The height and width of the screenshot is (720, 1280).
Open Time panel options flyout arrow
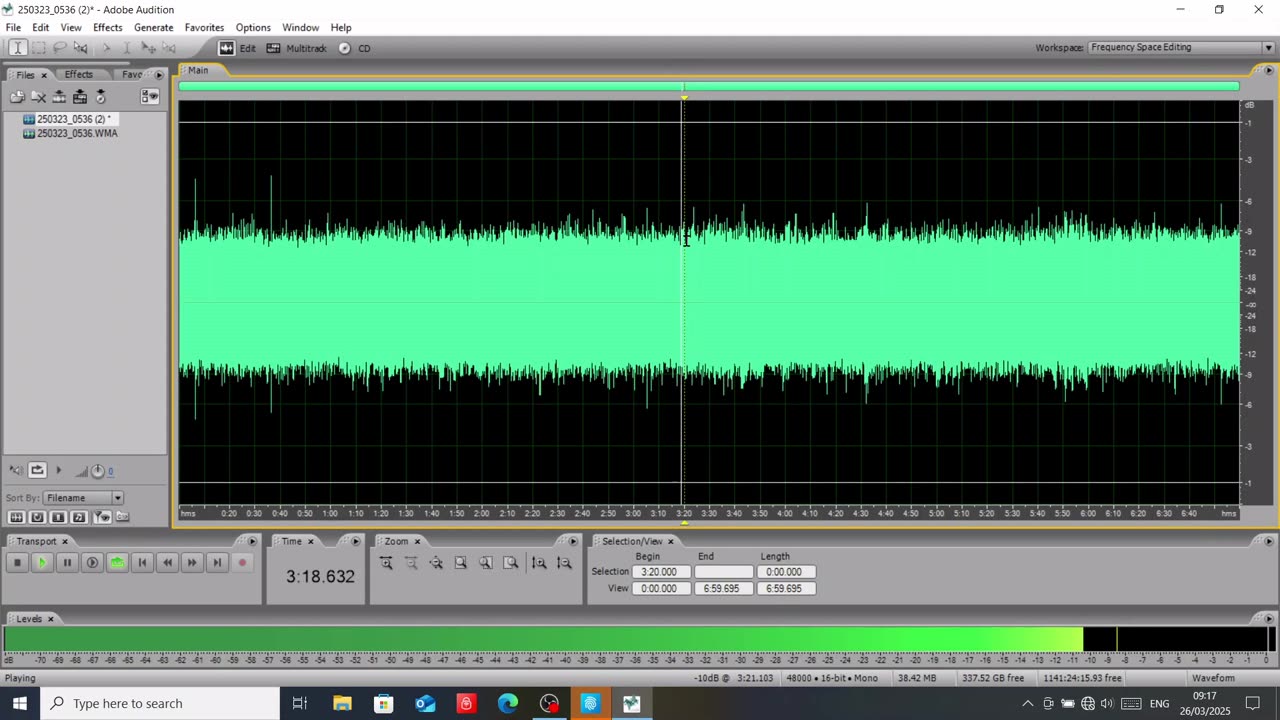click(355, 541)
